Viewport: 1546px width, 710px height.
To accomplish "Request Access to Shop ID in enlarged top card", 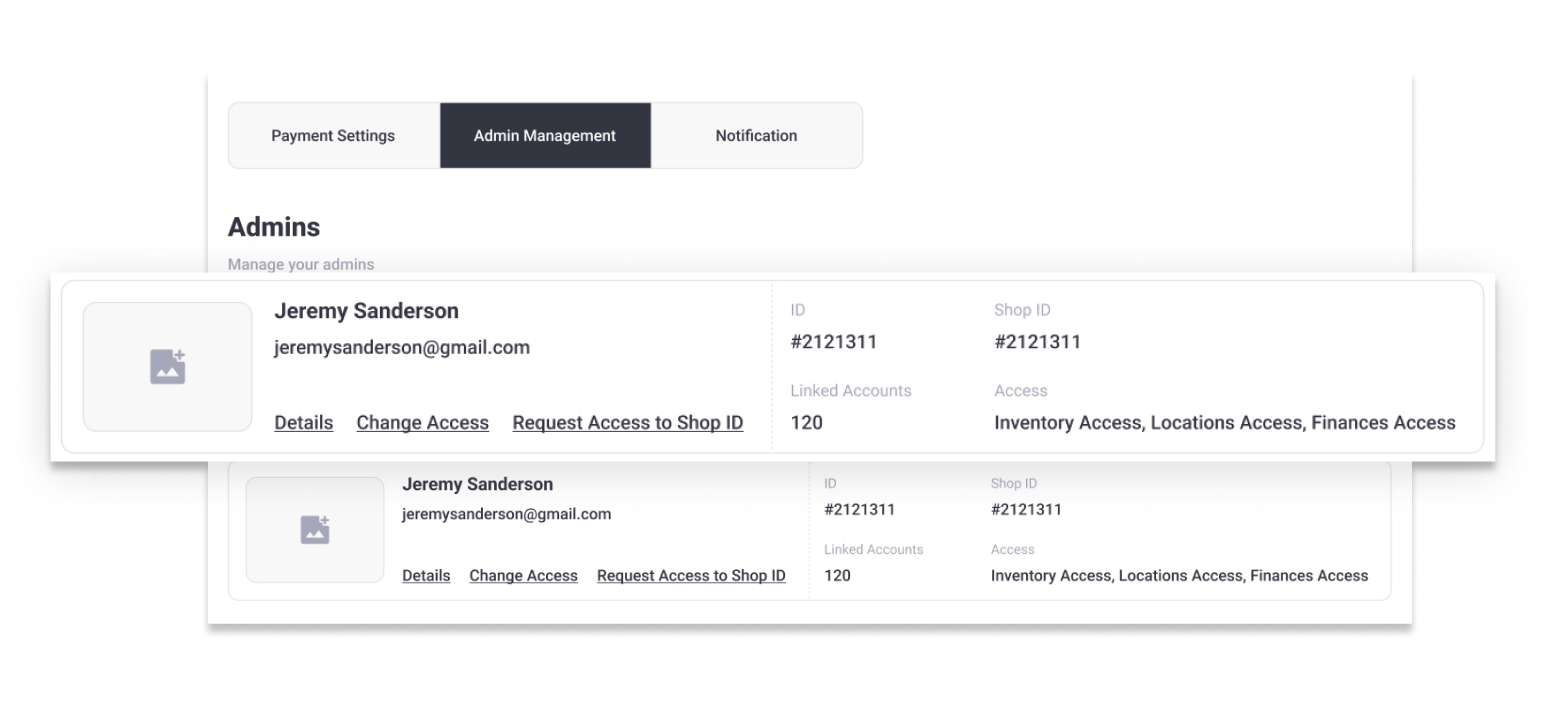I will 627,423.
